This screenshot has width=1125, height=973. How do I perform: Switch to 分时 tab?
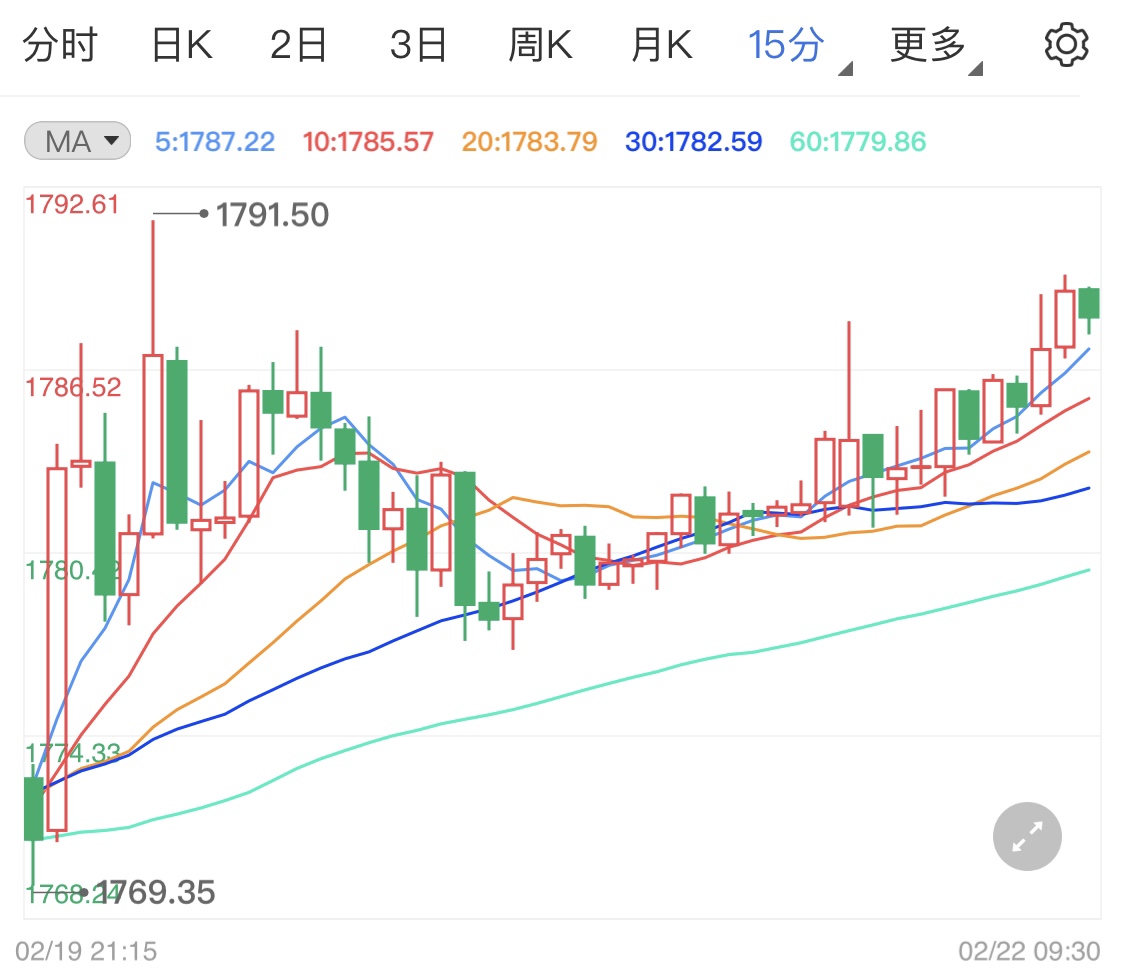point(60,45)
